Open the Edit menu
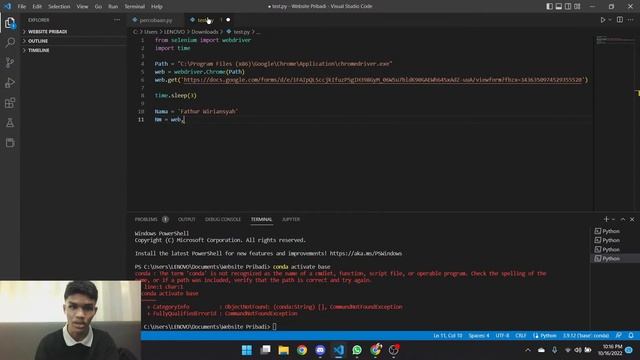The image size is (640, 360). [x=37, y=7]
